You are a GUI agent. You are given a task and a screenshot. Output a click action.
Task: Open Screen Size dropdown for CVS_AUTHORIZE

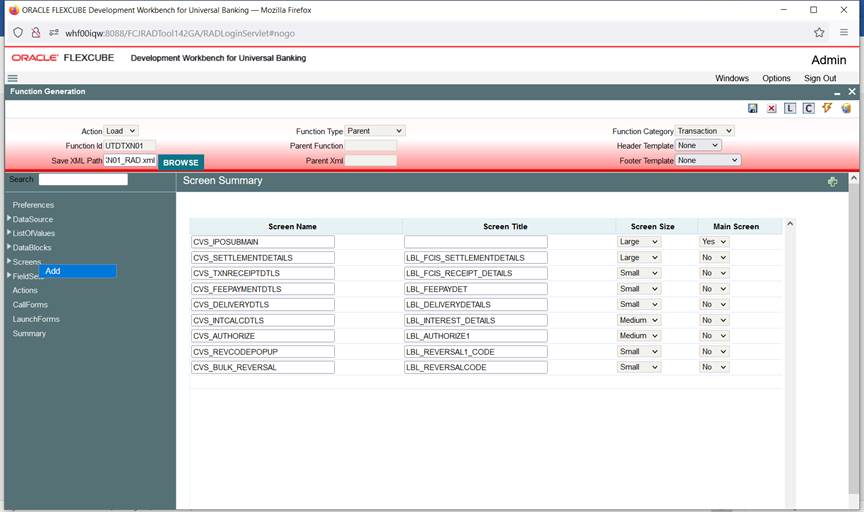tap(639, 336)
